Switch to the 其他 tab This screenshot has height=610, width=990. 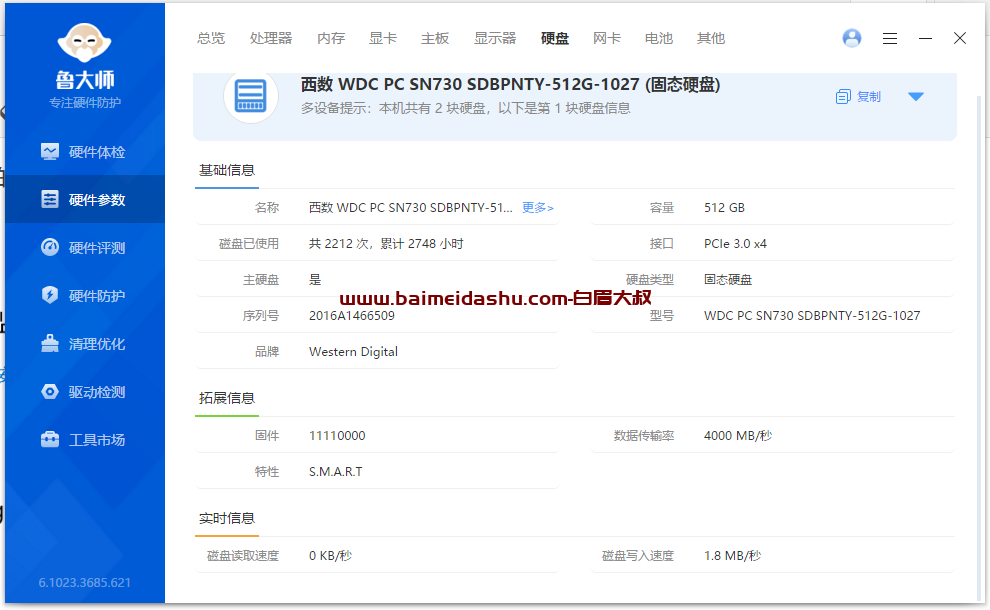tap(710, 39)
